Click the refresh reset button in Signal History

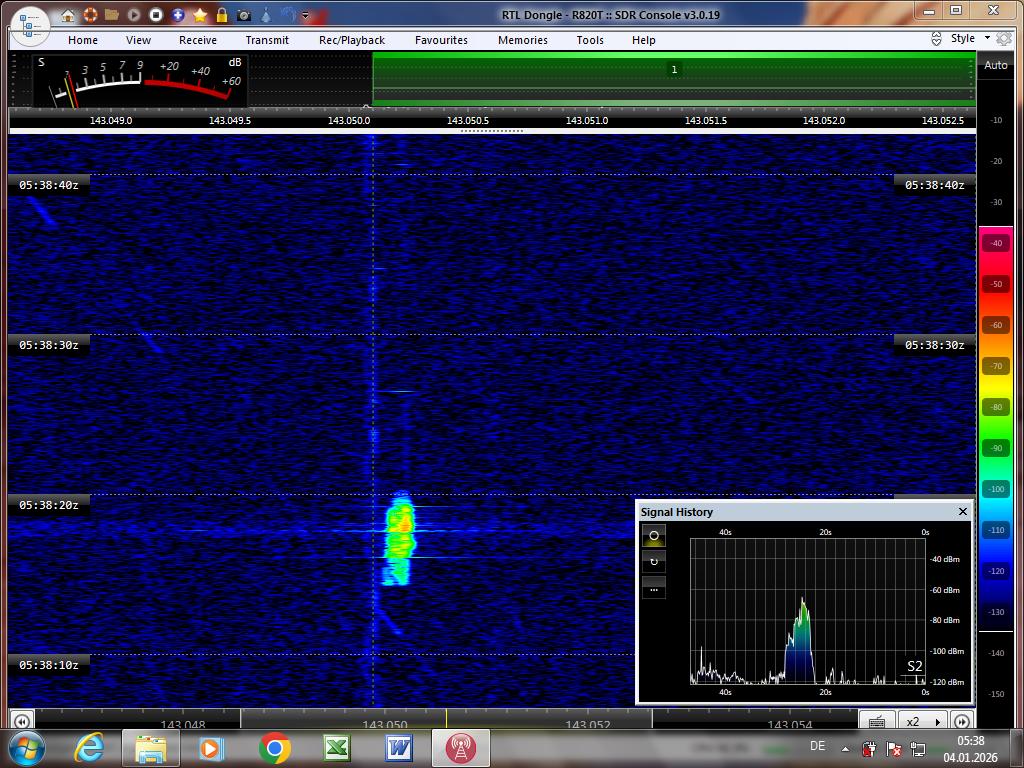(x=654, y=562)
